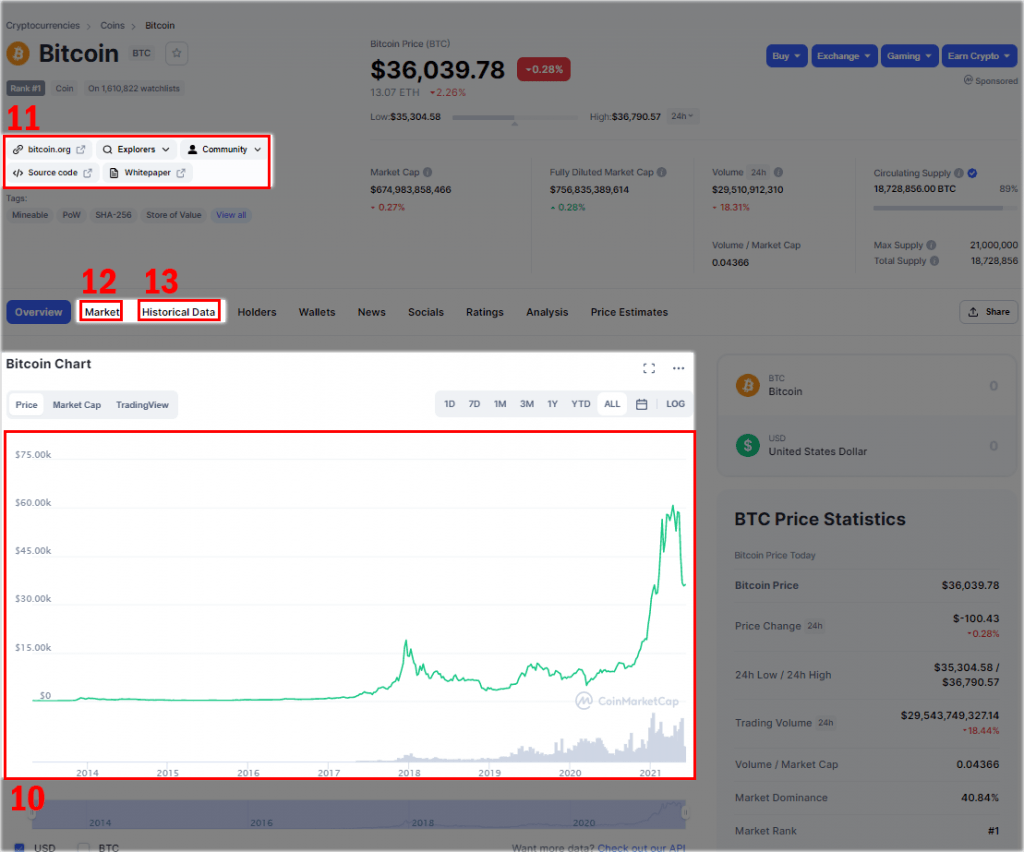1024x852 pixels.
Task: Open the Gaming dropdown
Action: (x=910, y=56)
